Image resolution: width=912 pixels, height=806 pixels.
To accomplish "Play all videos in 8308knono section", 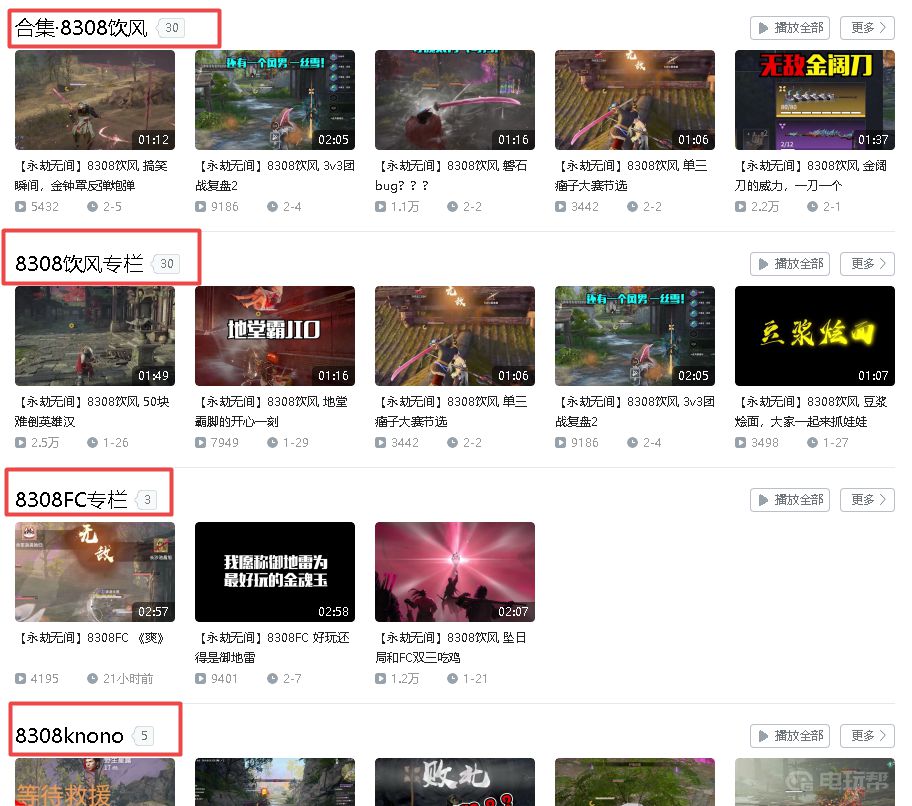I will [x=790, y=736].
